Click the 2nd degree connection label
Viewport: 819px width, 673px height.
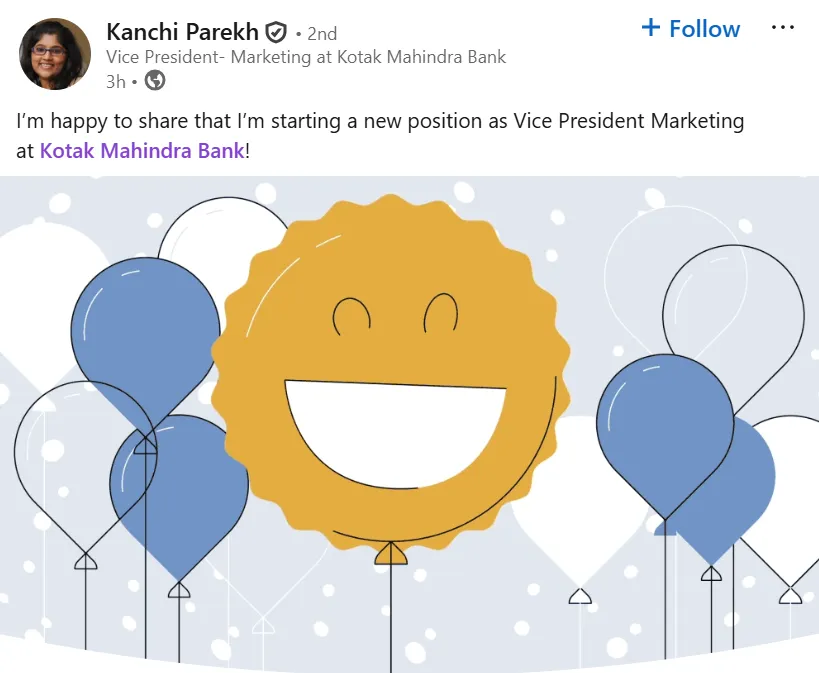tap(322, 34)
